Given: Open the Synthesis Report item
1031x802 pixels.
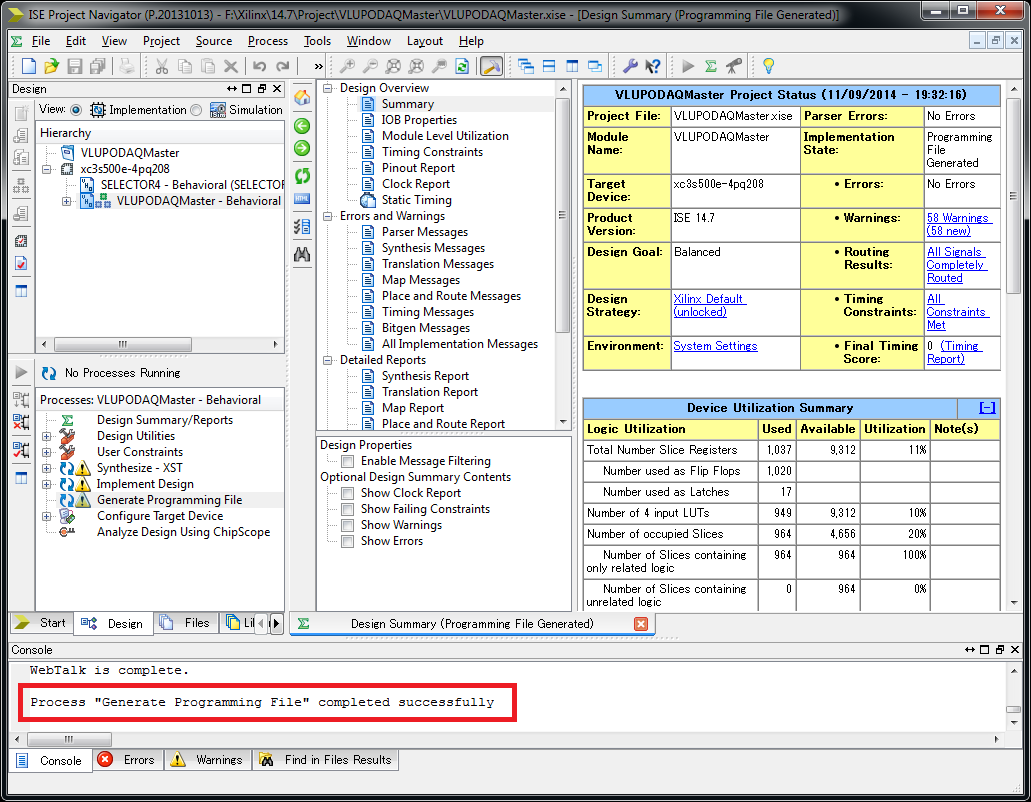Looking at the screenshot, I should 425,376.
